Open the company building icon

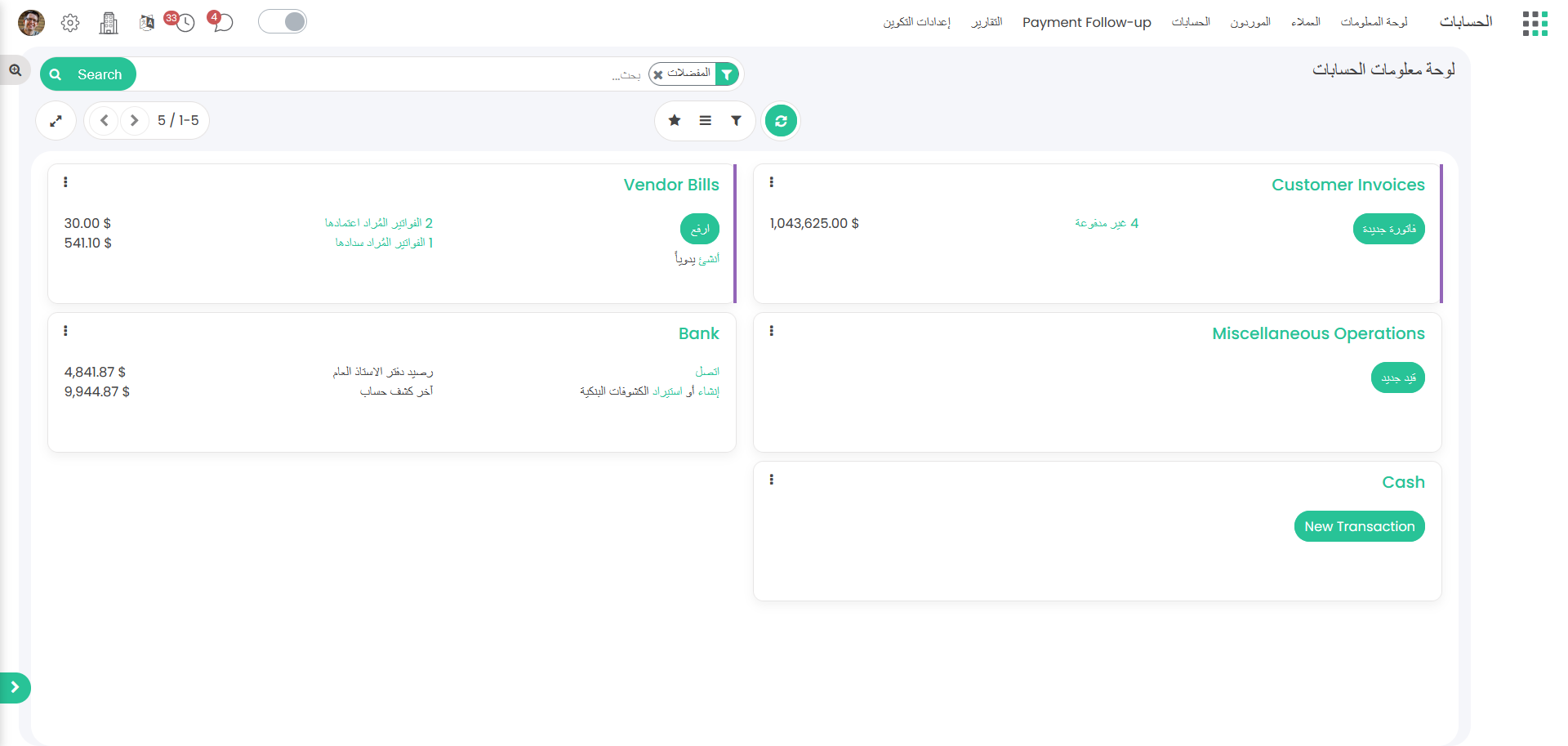pyautogui.click(x=109, y=23)
